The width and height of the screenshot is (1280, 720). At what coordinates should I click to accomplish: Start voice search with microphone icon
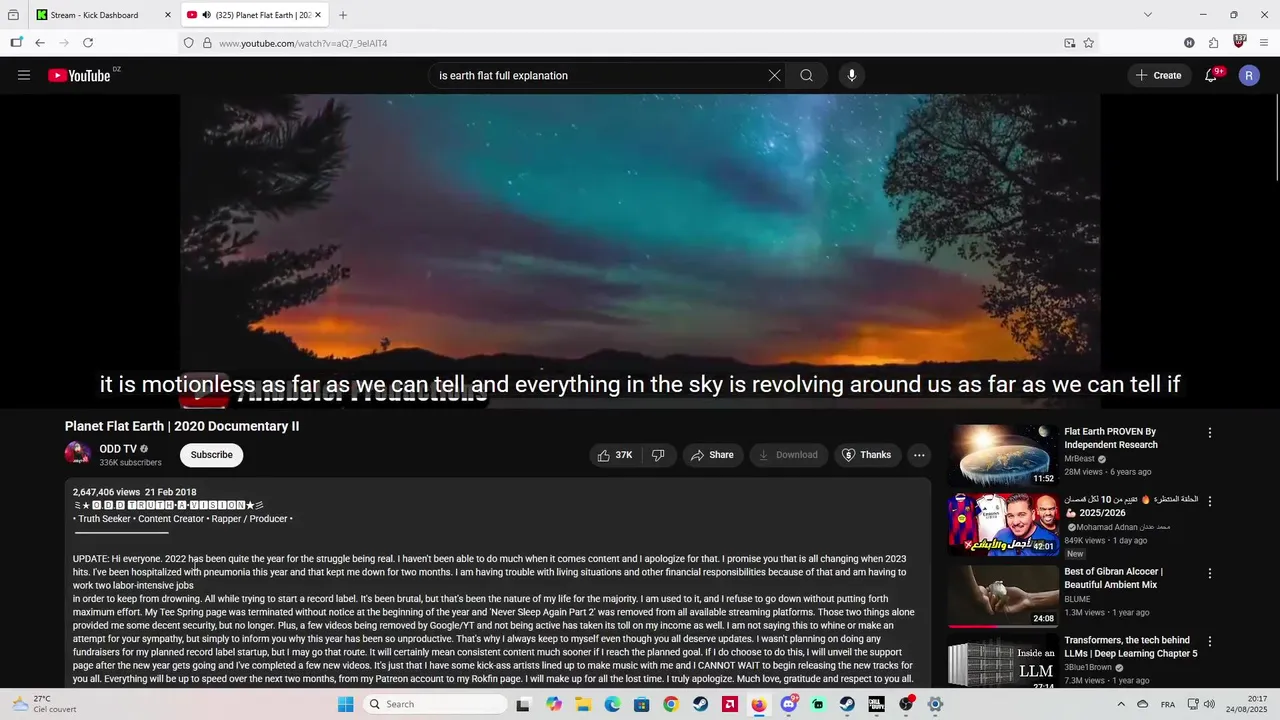(852, 75)
